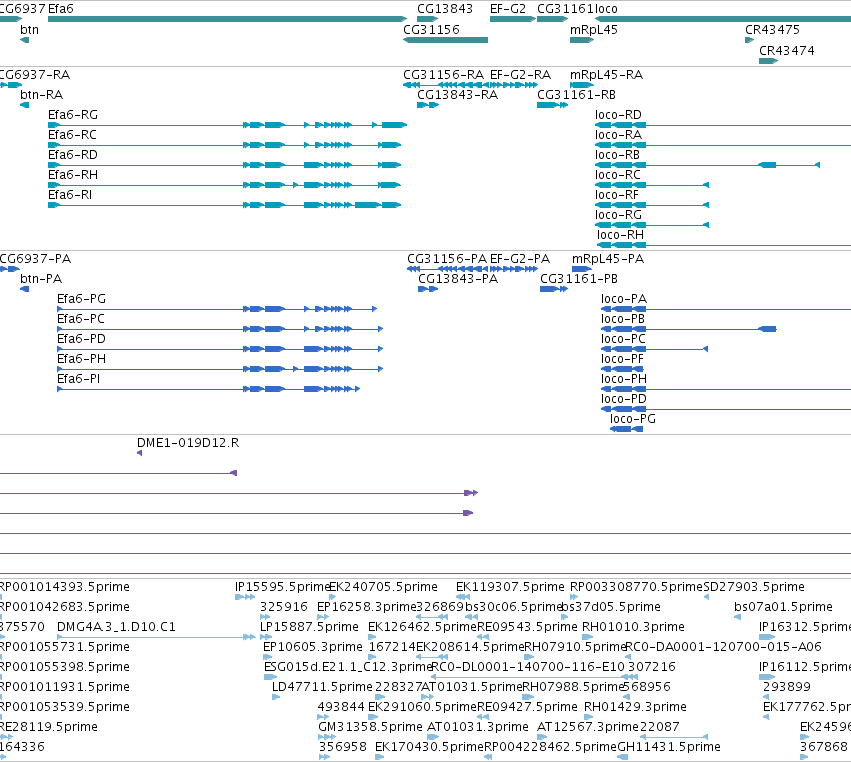Image resolution: width=851 pixels, height=762 pixels.
Task: Click transcript loco-RF label
Action: click(617, 195)
